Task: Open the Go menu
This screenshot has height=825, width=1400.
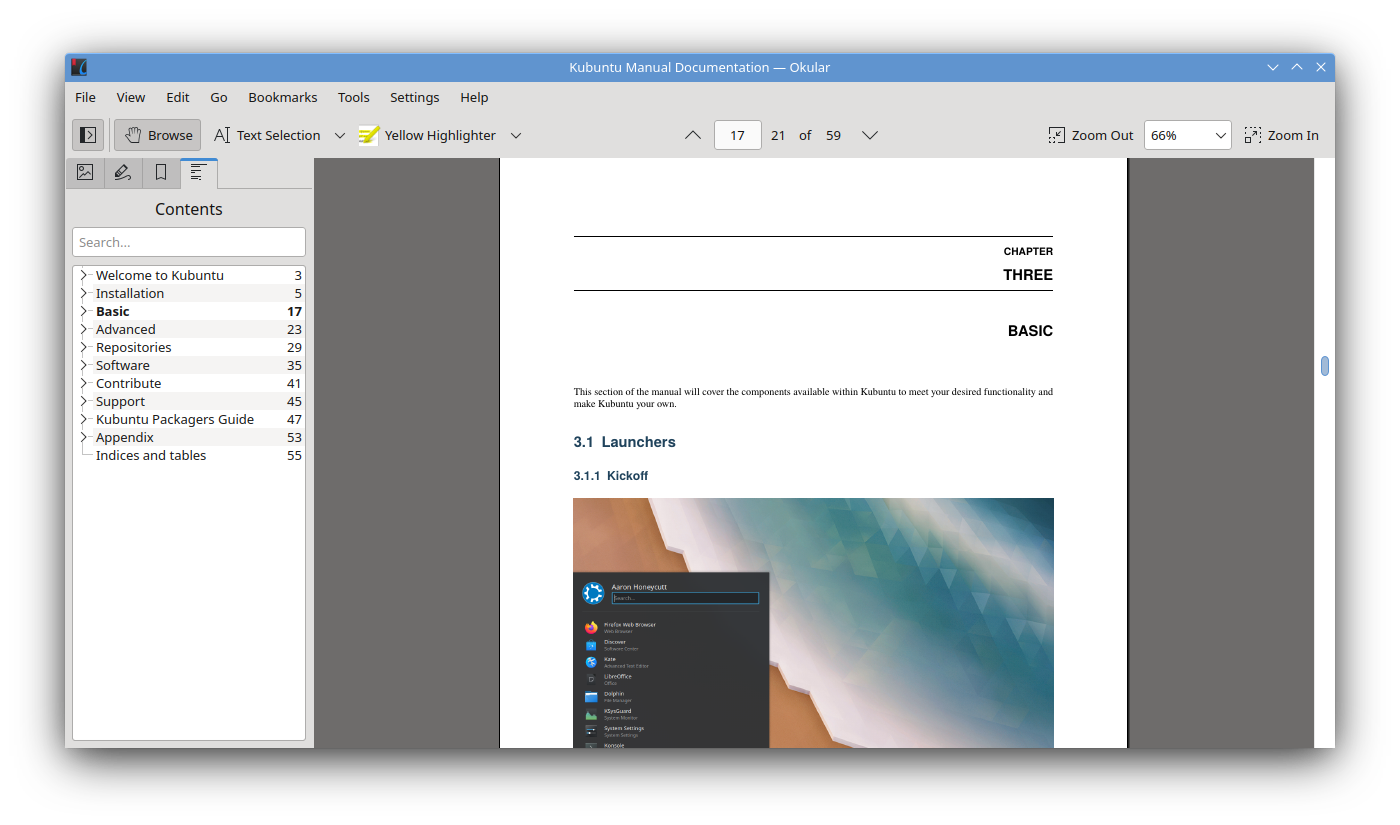Action: click(219, 97)
